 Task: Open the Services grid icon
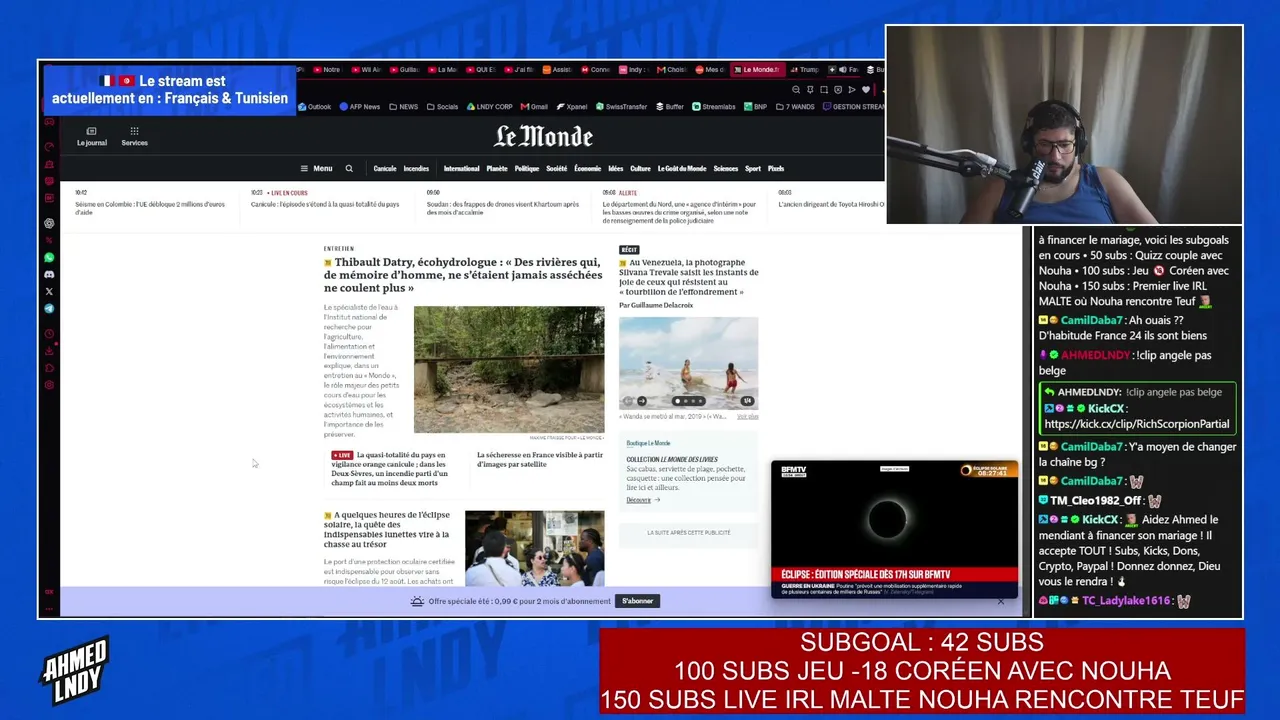(x=134, y=137)
